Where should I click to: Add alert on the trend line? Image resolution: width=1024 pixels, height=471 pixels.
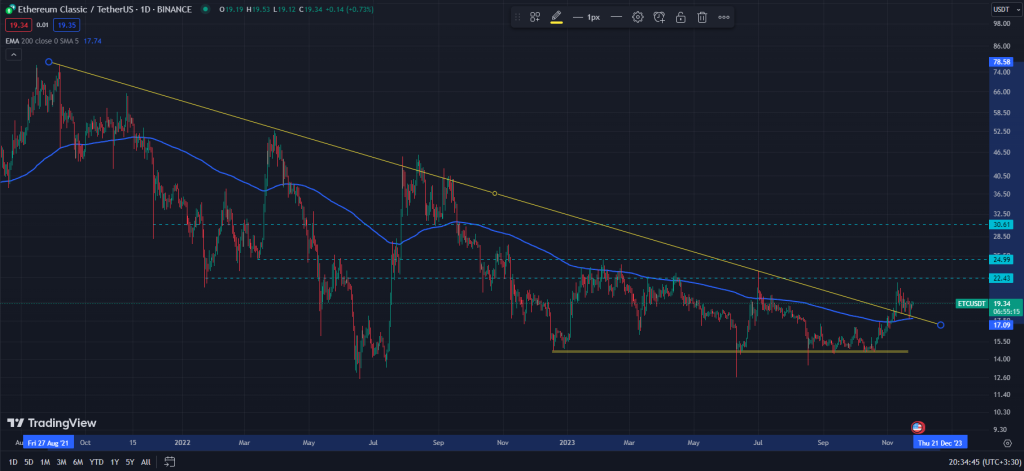(659, 17)
